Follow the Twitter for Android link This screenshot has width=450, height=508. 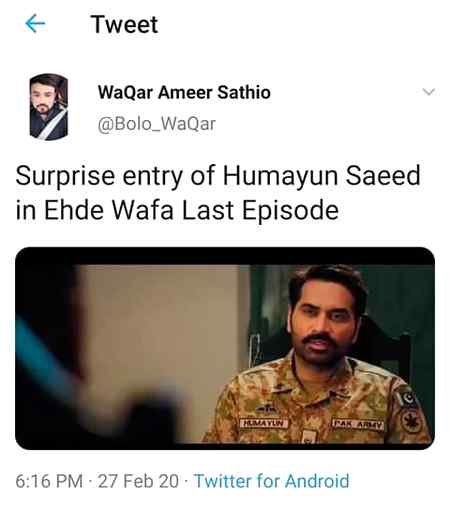[x=272, y=481]
